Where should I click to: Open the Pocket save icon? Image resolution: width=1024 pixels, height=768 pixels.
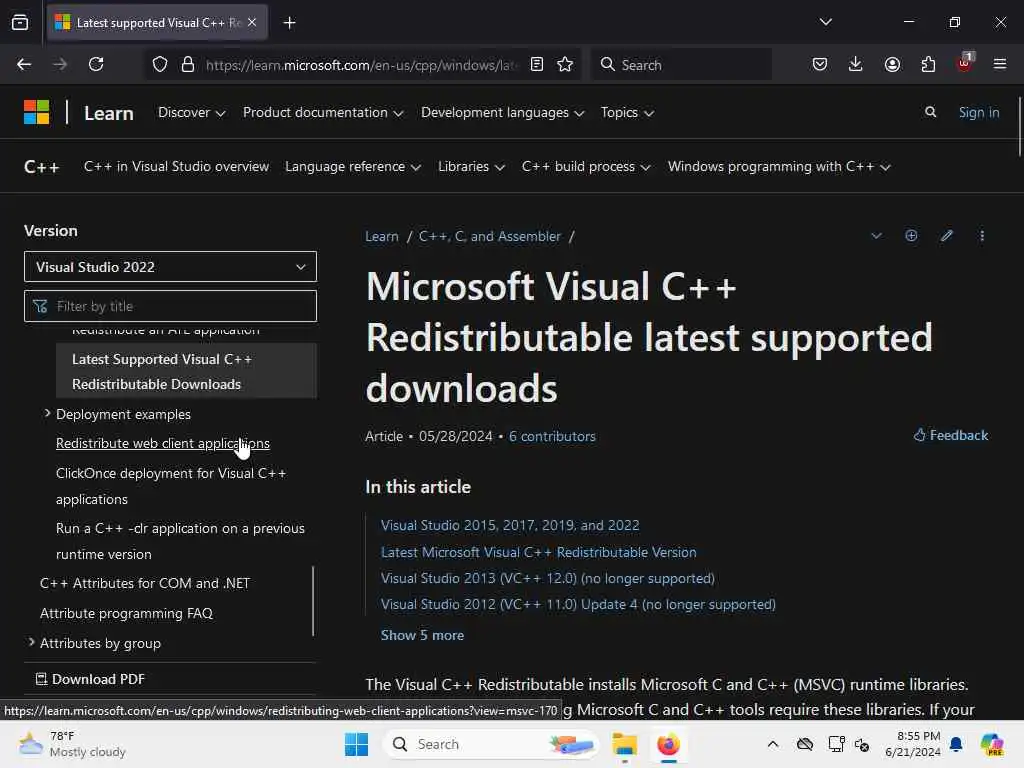point(820,64)
